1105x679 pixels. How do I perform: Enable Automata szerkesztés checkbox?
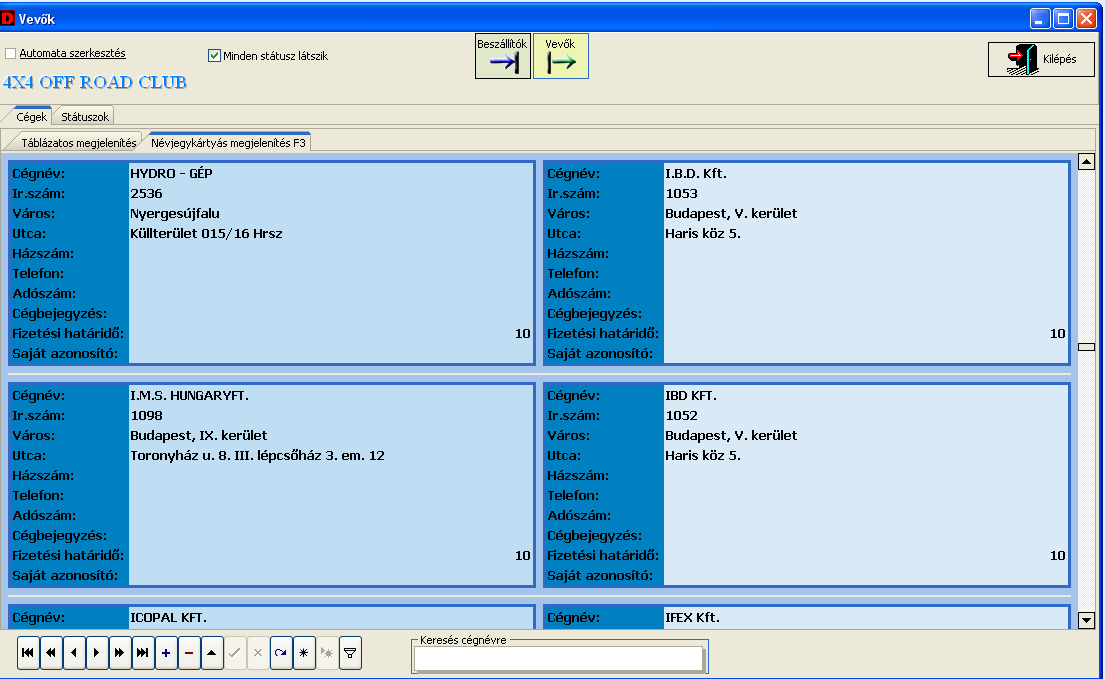pyautogui.click(x=11, y=54)
